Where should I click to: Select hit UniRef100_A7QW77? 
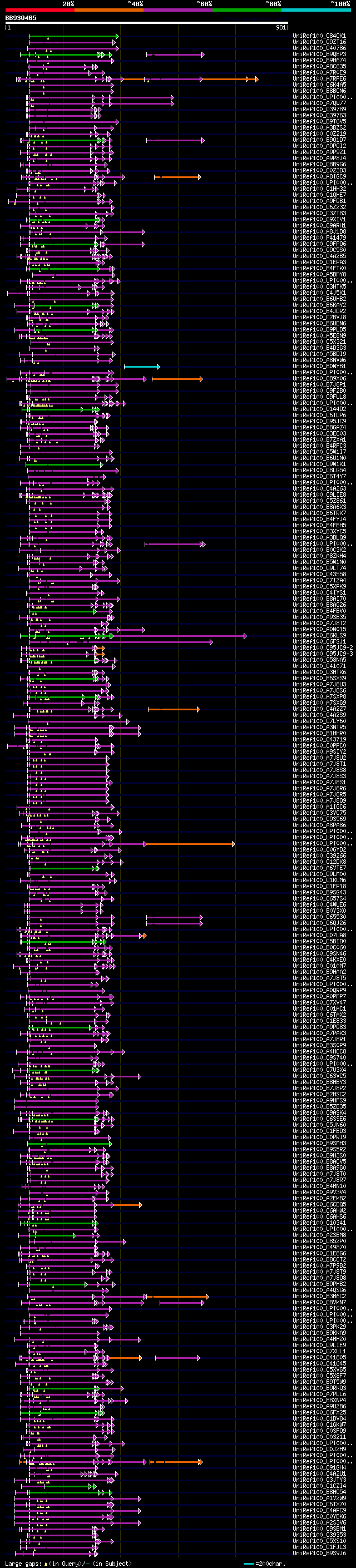[x=319, y=103]
